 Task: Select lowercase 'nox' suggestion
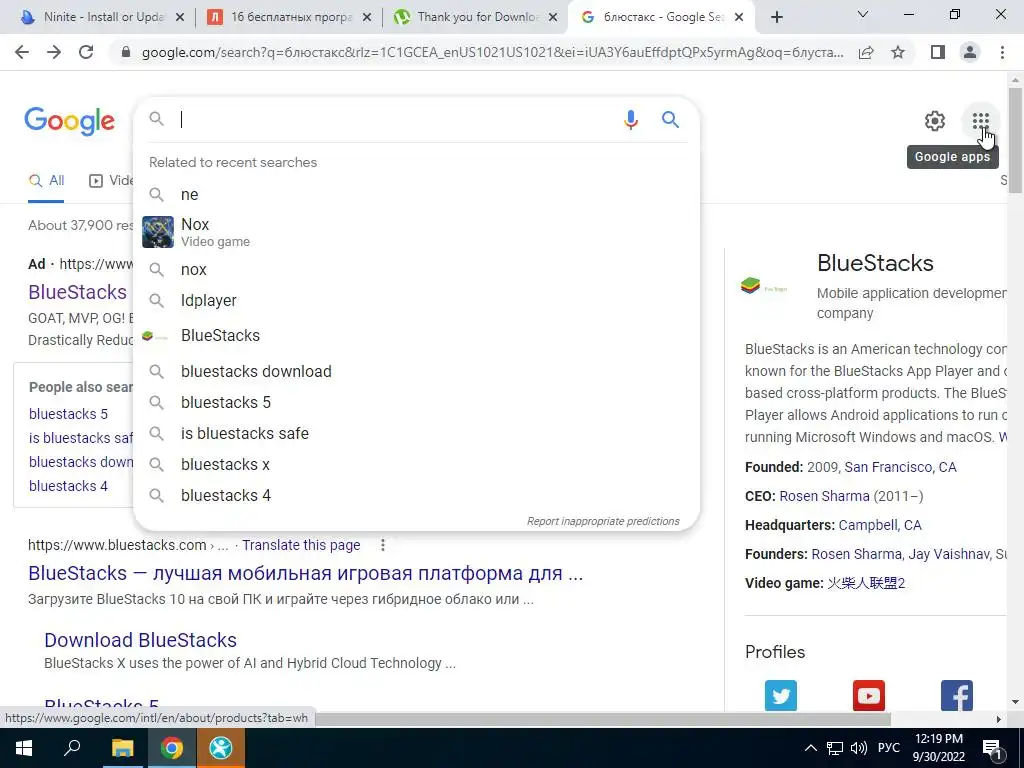tap(416, 270)
